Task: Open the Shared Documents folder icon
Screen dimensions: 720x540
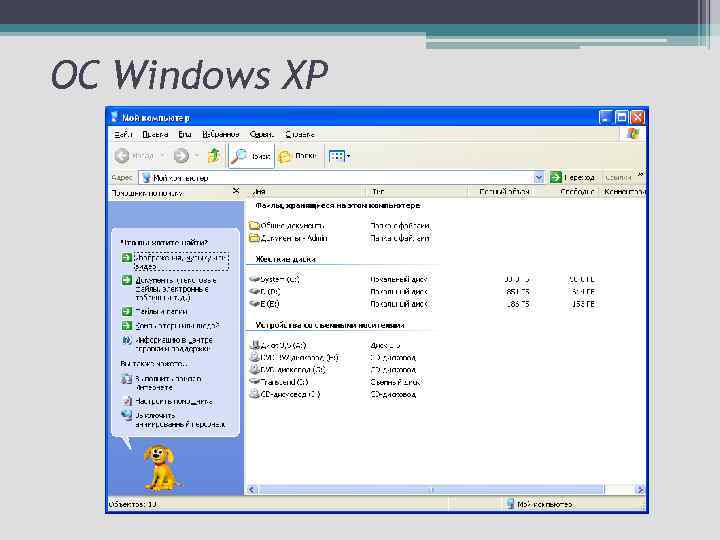Action: tap(254, 225)
